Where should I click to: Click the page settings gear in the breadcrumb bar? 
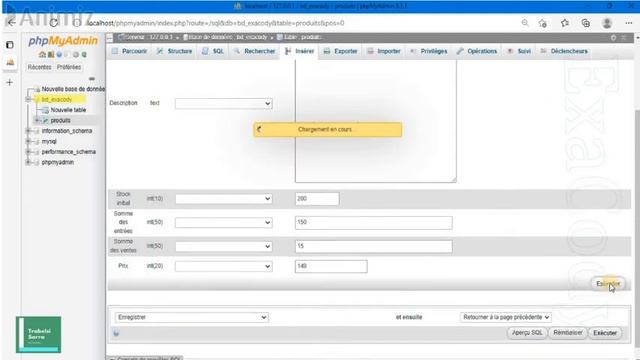pos(613,38)
